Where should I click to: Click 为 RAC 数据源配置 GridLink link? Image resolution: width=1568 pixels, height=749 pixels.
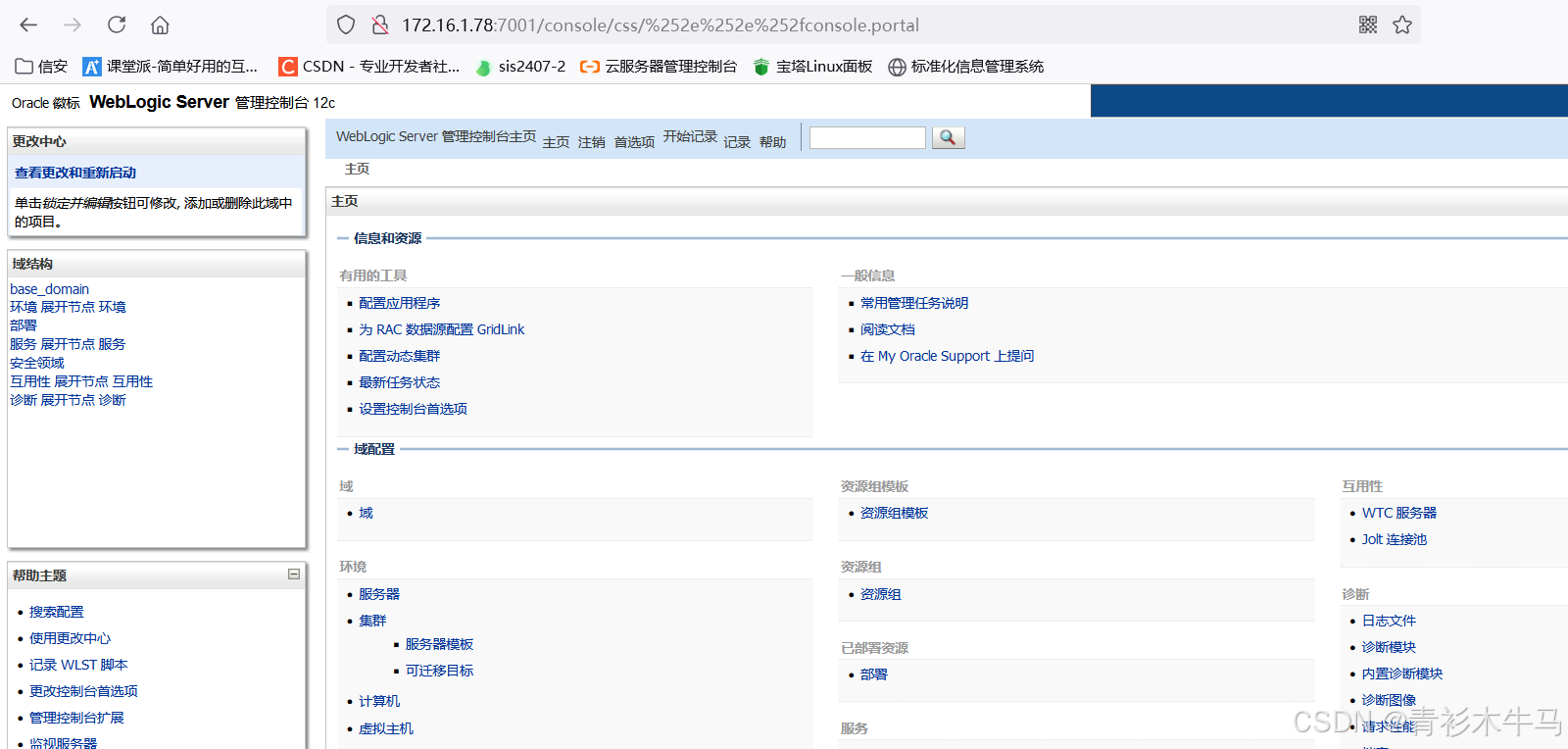(x=442, y=329)
